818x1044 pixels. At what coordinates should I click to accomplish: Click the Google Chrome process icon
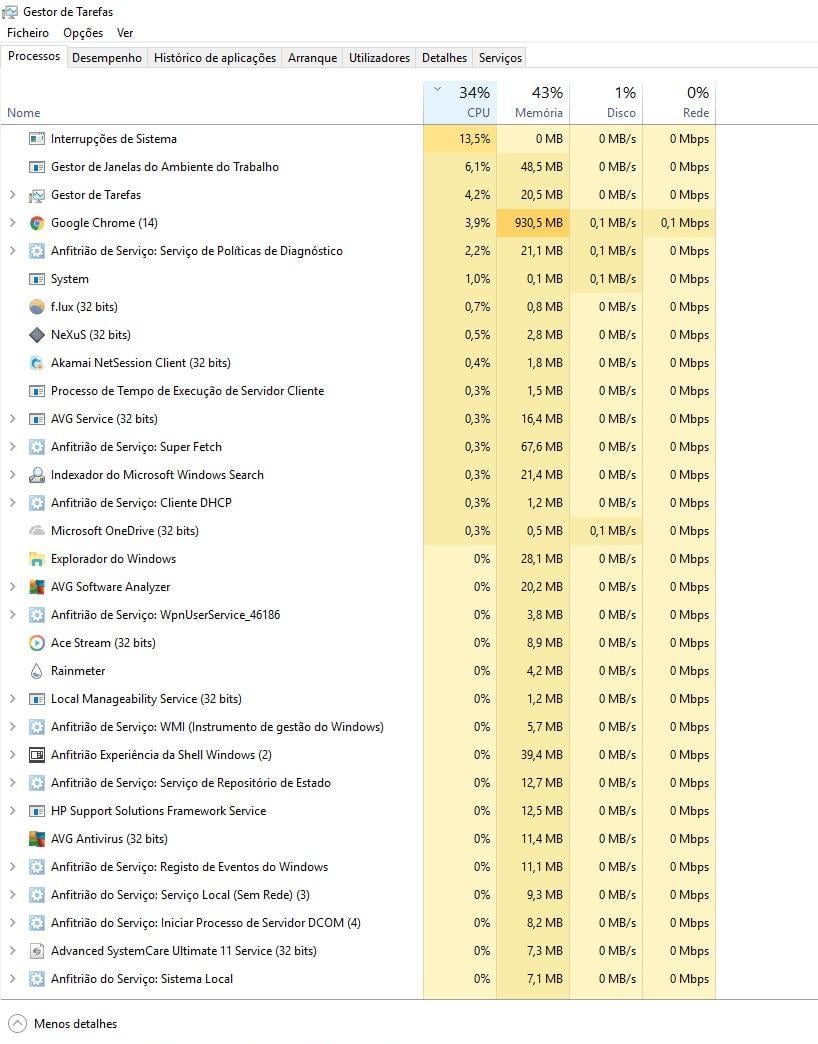click(37, 223)
